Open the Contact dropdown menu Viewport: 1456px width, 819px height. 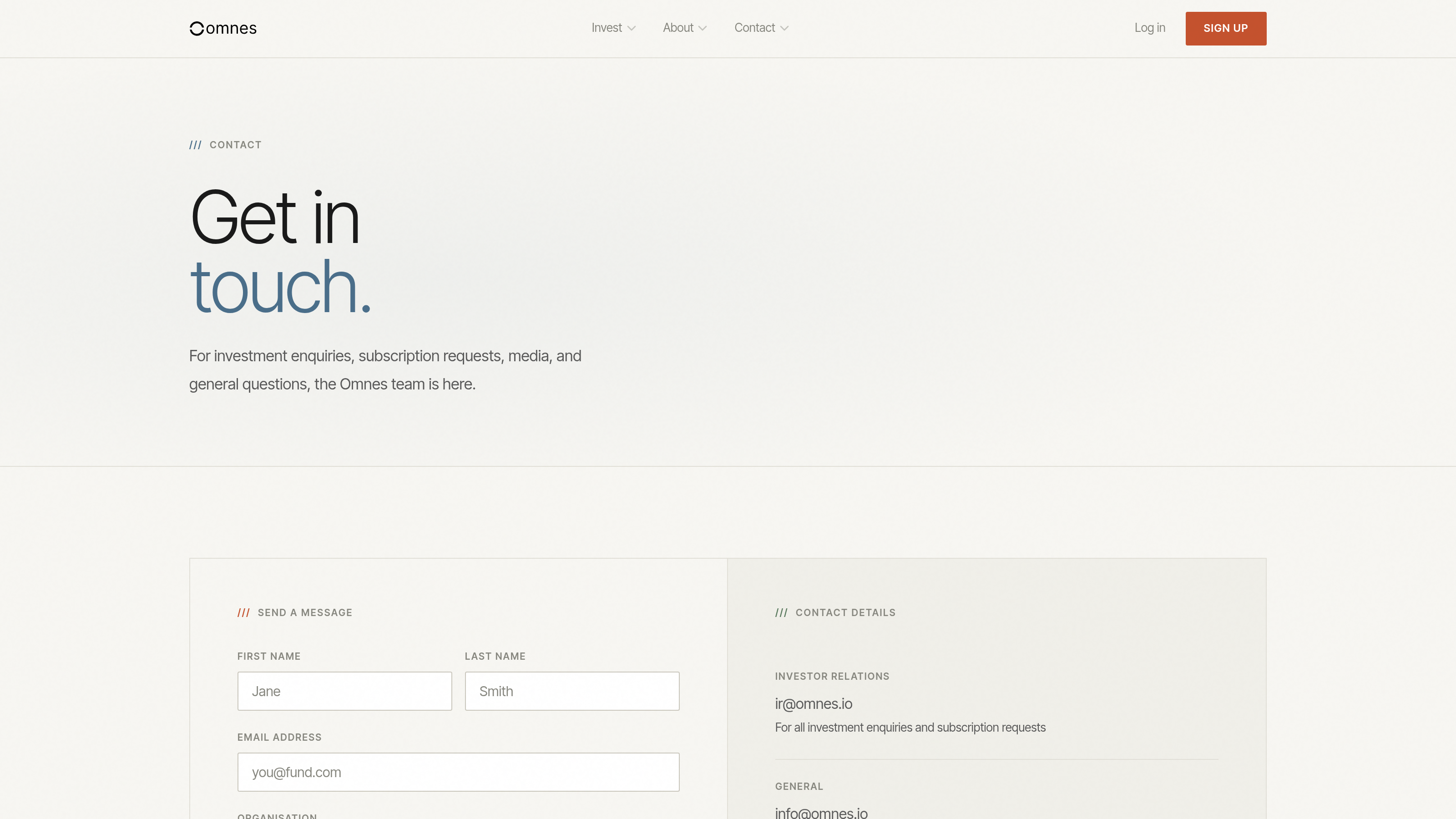(x=760, y=28)
